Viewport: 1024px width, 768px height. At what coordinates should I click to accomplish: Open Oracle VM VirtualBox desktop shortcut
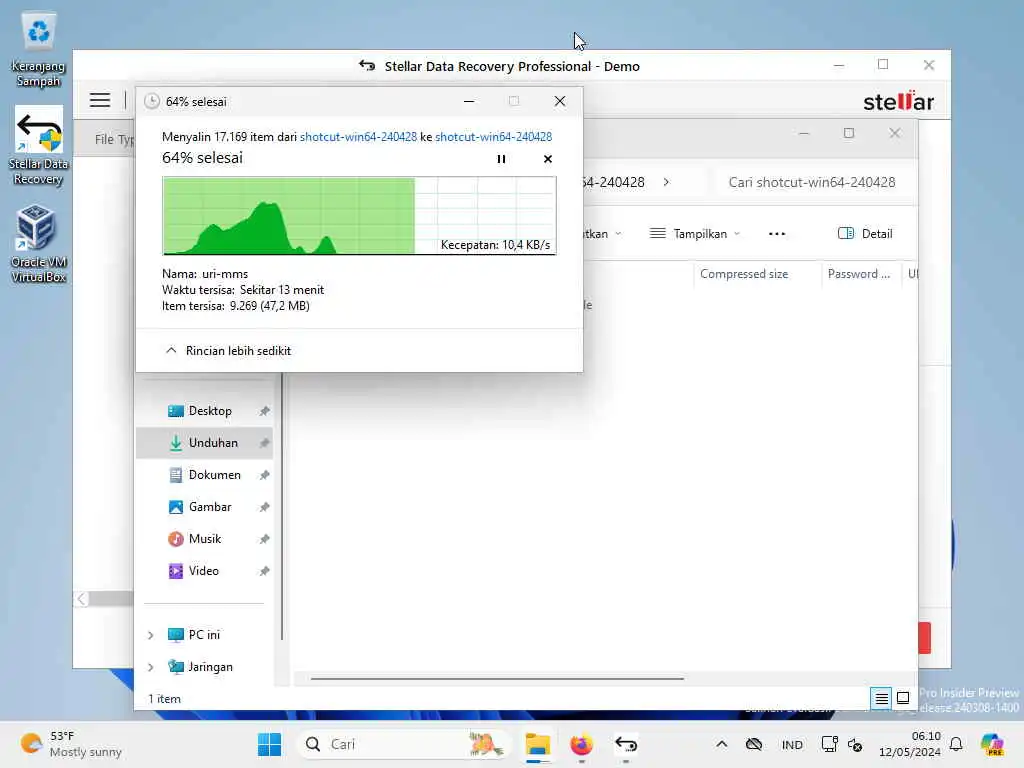(39, 244)
